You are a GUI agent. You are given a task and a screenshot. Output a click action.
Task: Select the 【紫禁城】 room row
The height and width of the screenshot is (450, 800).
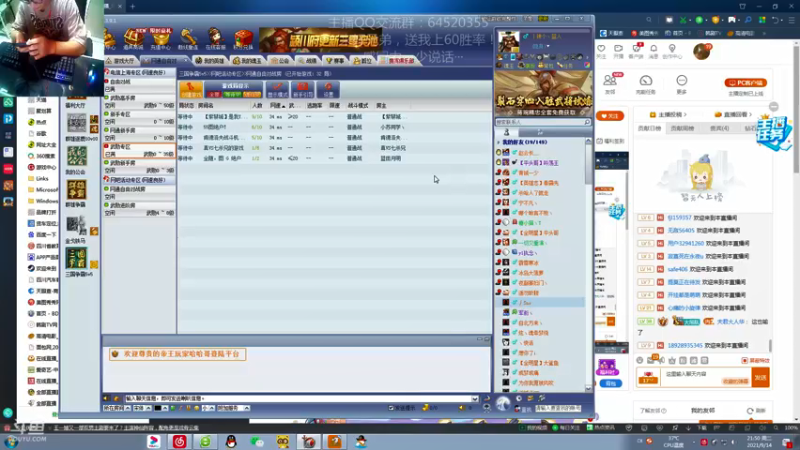334,117
